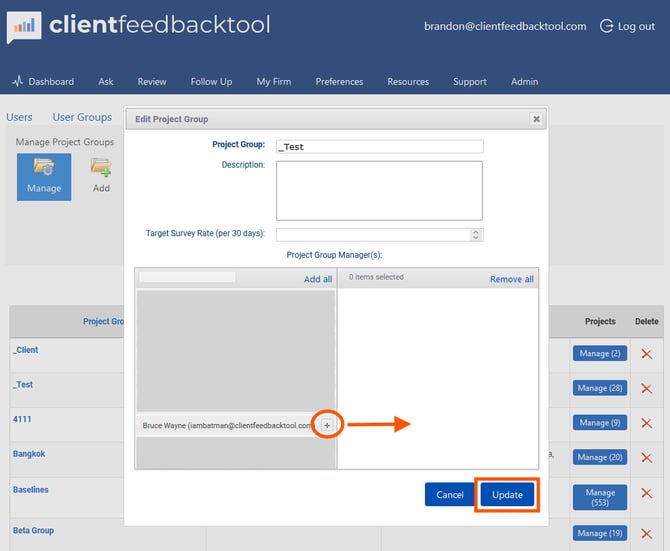Viewport: 670px width, 551px height.
Task: Add Bruce Wayne using plus icon
Action: click(327, 425)
